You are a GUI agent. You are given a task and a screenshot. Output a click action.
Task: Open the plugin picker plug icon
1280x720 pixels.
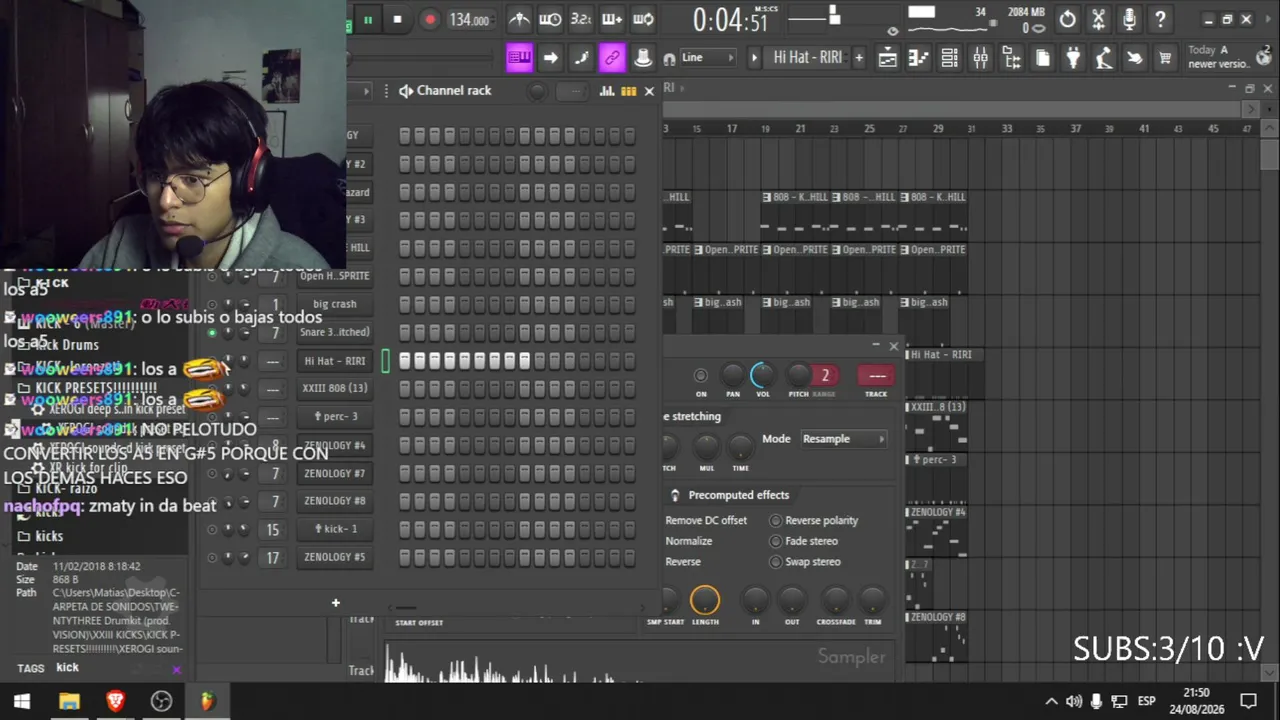pyautogui.click(x=1073, y=58)
